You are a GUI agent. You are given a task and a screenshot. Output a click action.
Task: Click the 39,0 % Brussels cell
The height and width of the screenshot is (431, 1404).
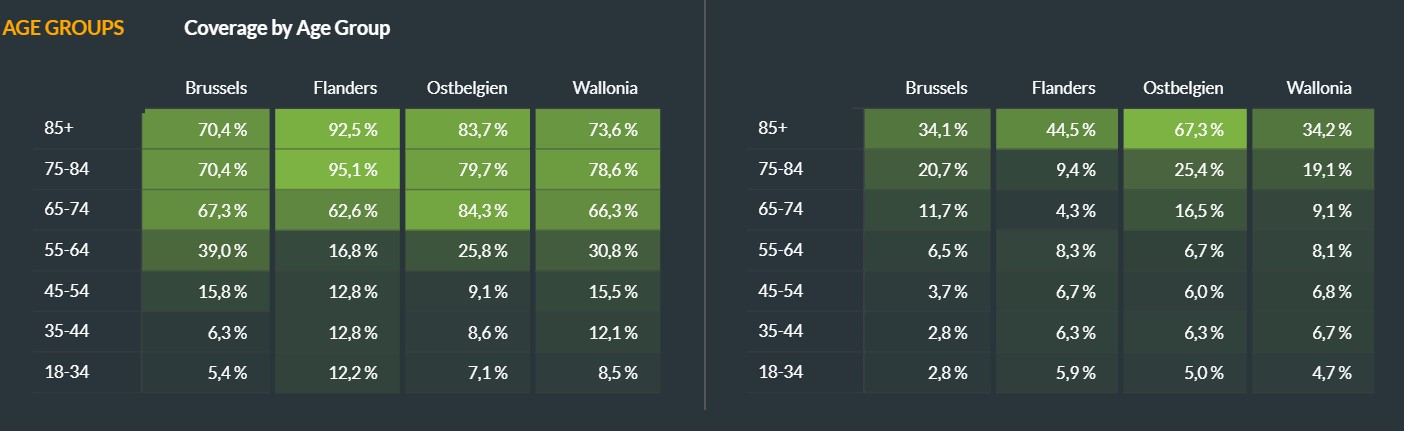click(x=206, y=250)
